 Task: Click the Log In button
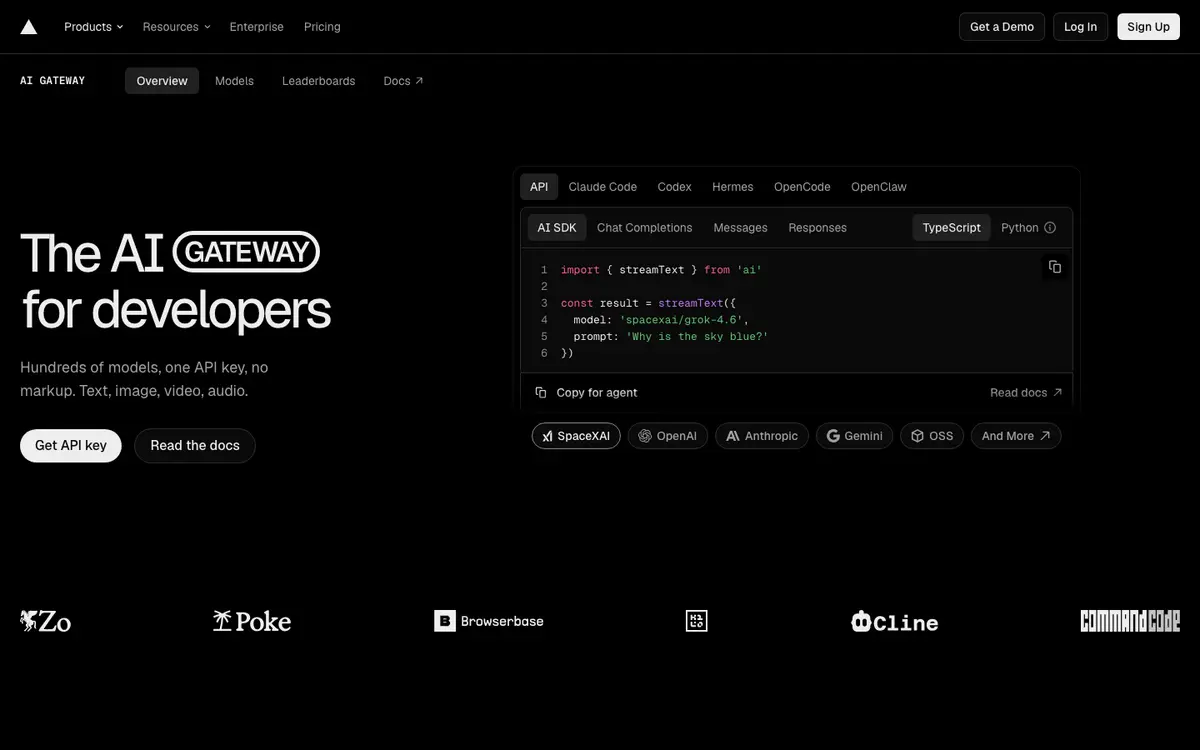[x=1080, y=27]
